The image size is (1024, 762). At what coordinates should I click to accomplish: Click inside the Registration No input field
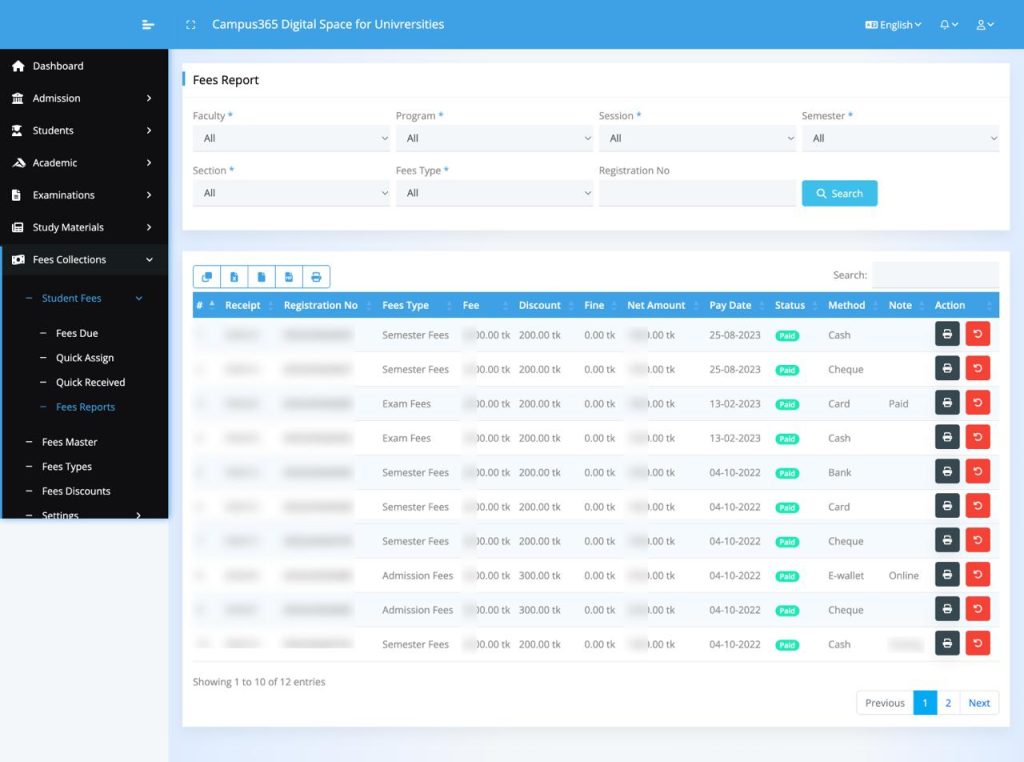click(697, 193)
